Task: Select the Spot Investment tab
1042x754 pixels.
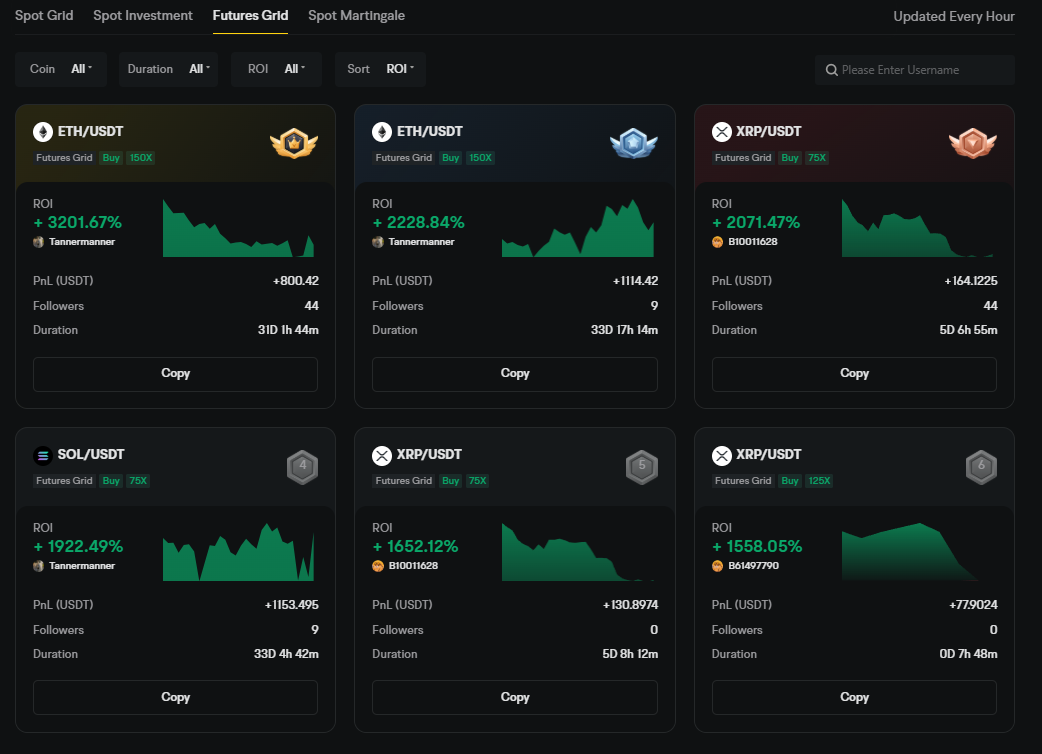Action: pyautogui.click(x=143, y=16)
